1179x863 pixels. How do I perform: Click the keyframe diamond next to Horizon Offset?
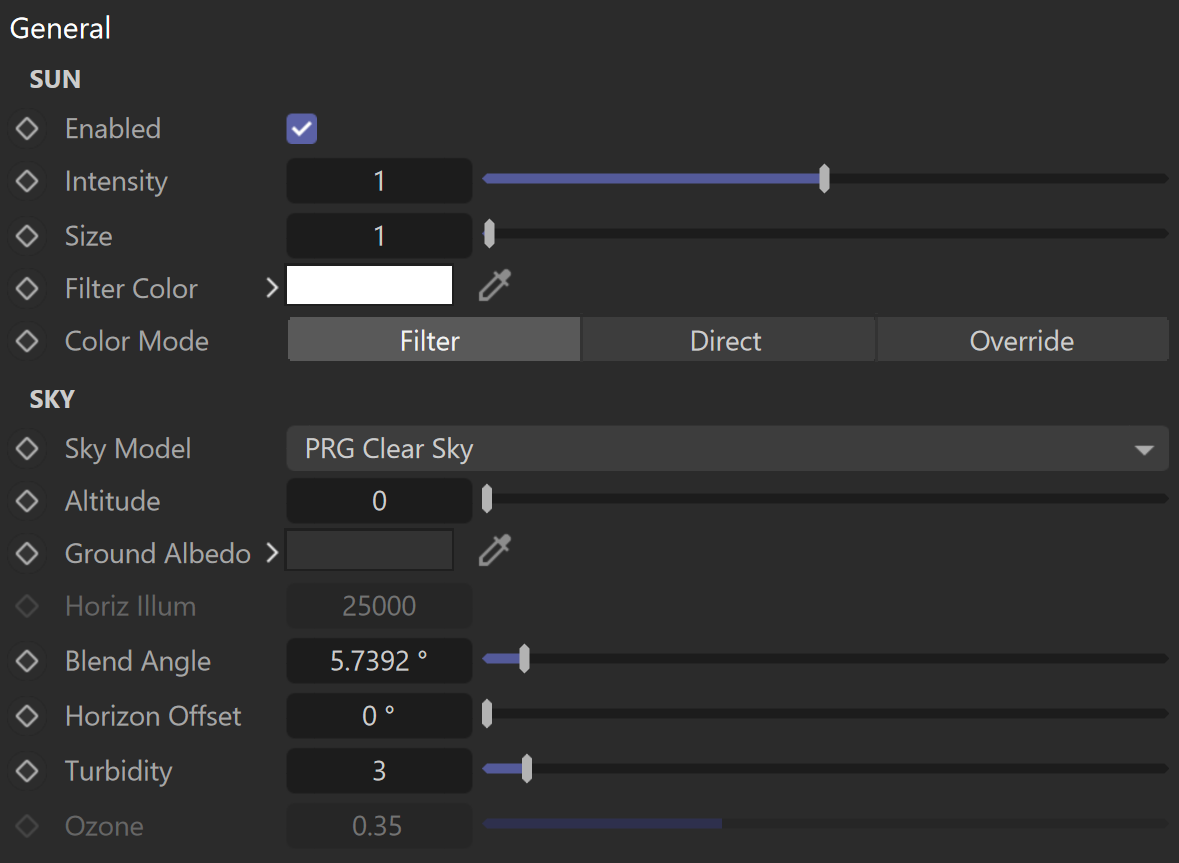(27, 716)
